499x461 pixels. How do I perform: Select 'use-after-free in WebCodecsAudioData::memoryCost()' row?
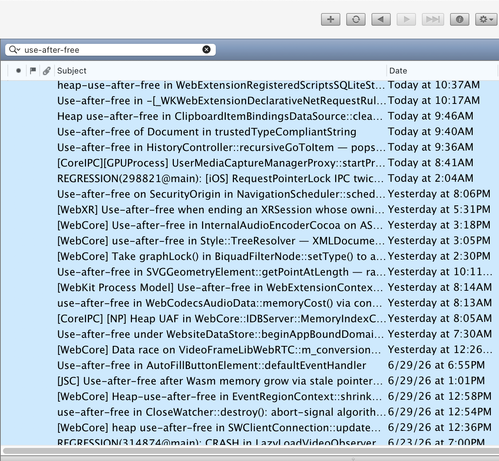(249, 303)
